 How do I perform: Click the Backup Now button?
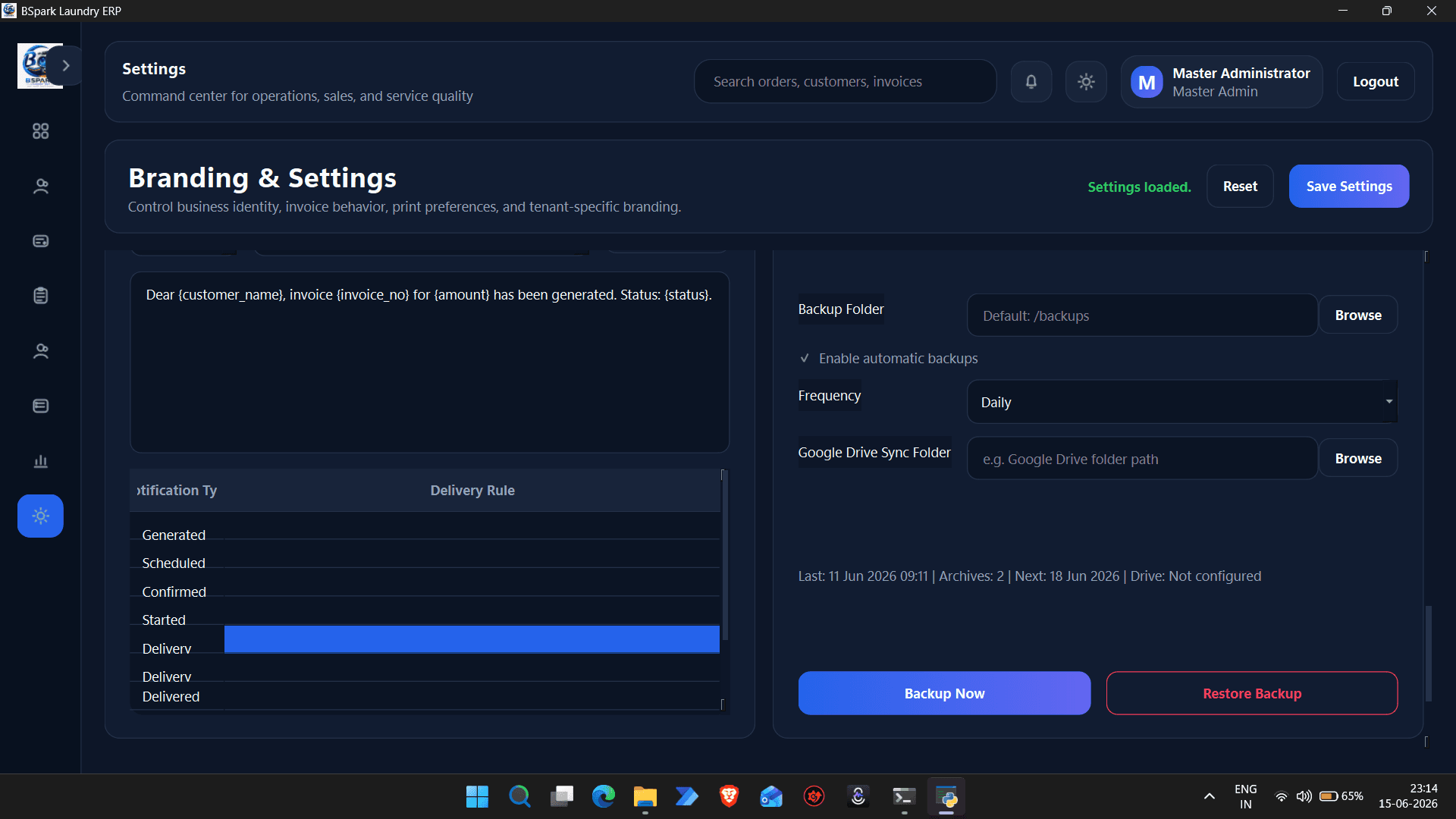944,694
